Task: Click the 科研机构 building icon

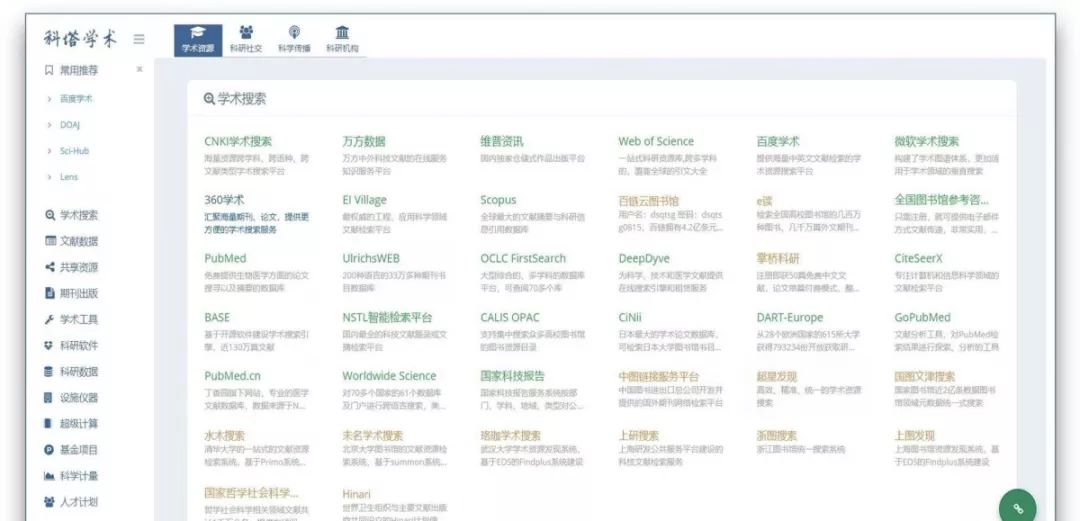Action: click(x=342, y=33)
